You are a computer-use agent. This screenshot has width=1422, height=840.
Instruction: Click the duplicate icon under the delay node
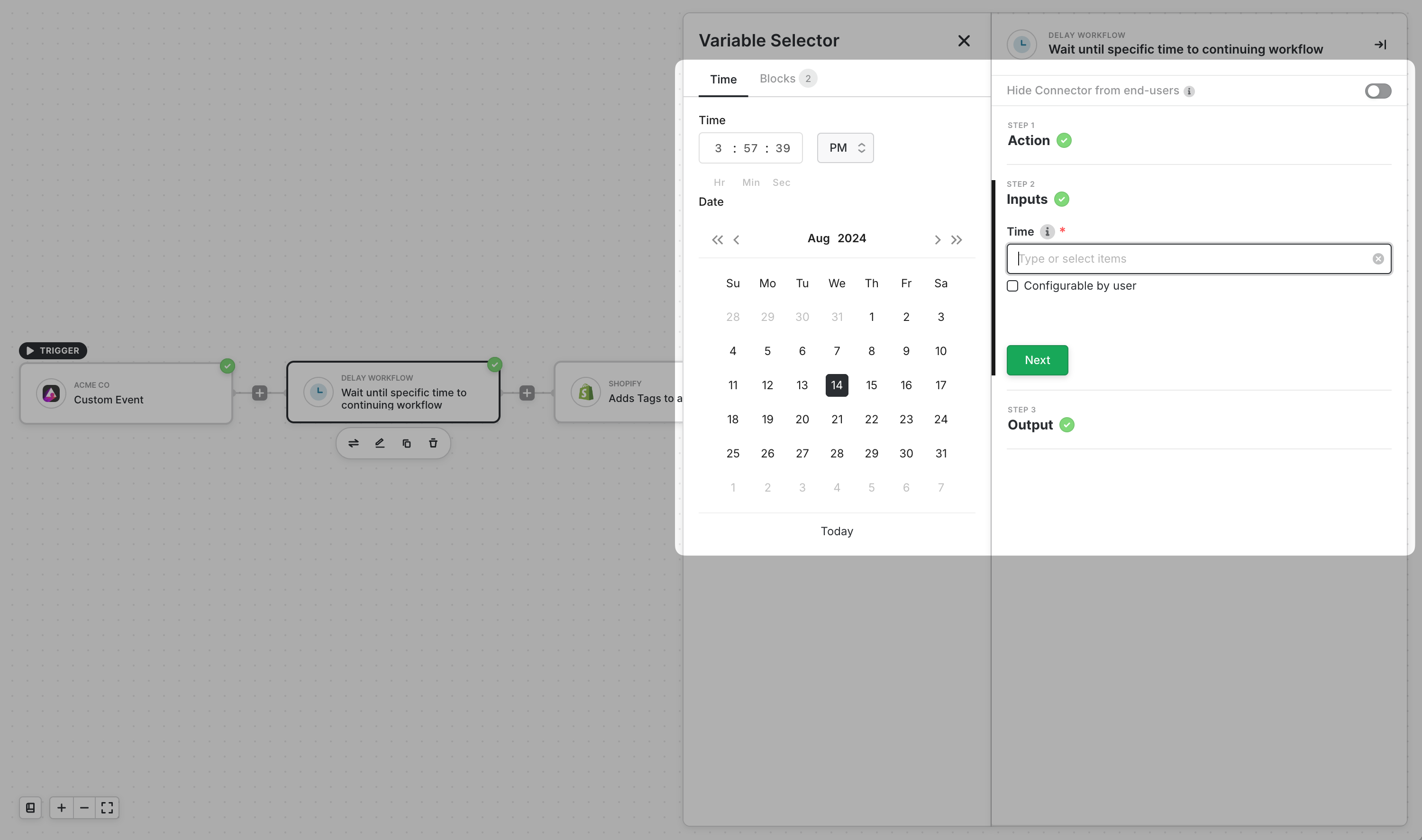tap(406, 443)
